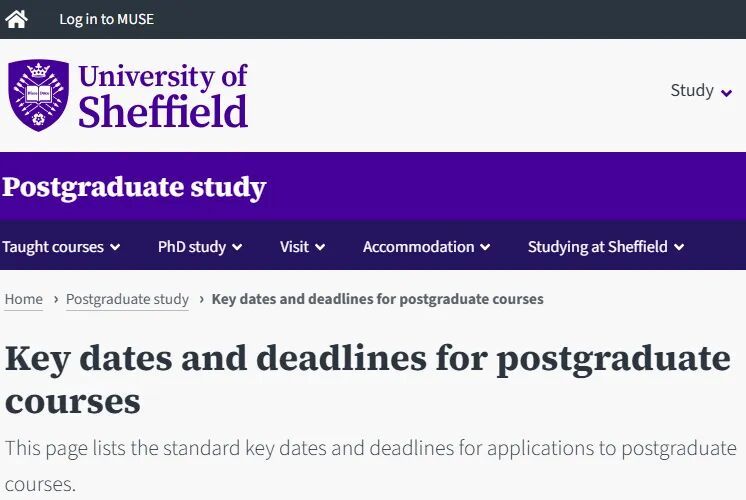Click the chevron beside PhD study
The height and width of the screenshot is (500, 746).
237,247
